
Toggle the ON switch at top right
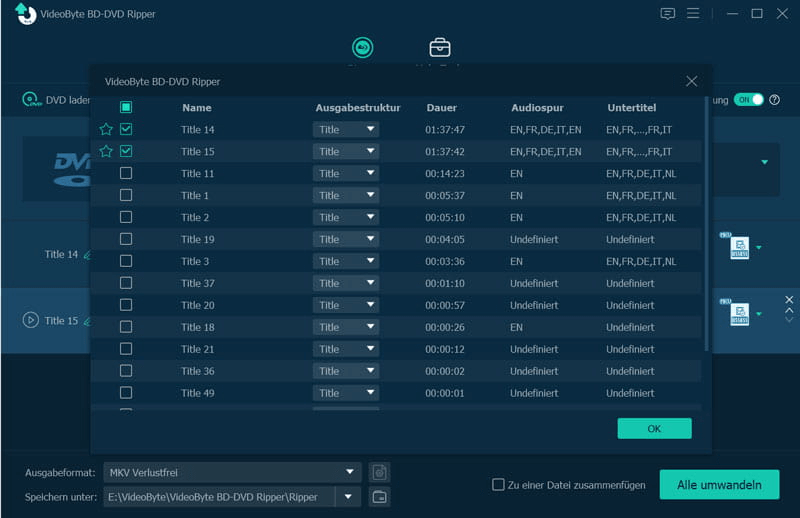click(x=748, y=100)
